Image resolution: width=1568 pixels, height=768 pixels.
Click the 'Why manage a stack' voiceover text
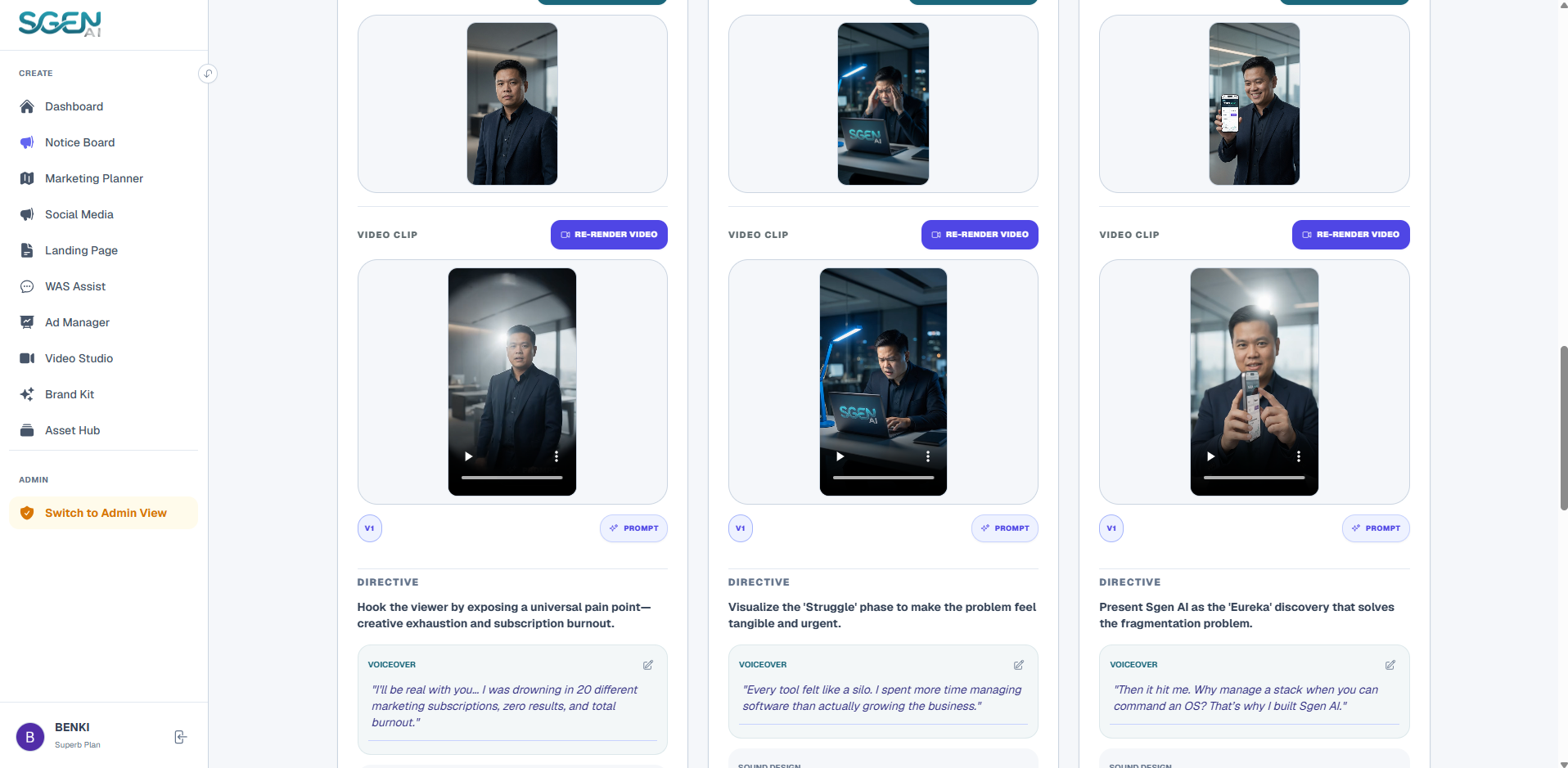(x=1246, y=698)
